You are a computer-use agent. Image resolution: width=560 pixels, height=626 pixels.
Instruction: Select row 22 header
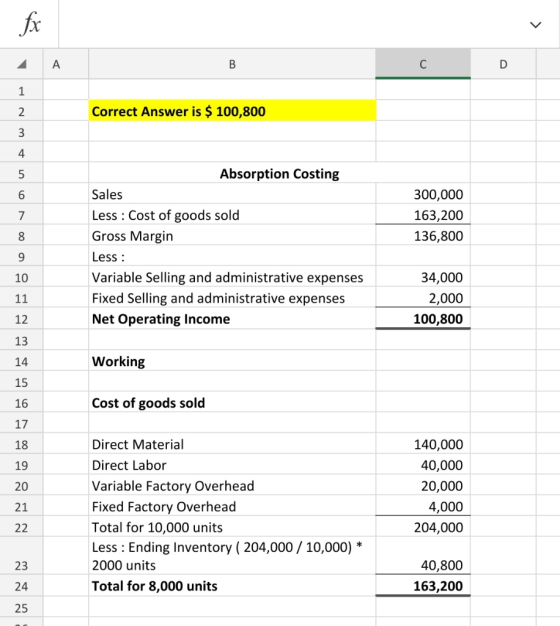point(21,527)
